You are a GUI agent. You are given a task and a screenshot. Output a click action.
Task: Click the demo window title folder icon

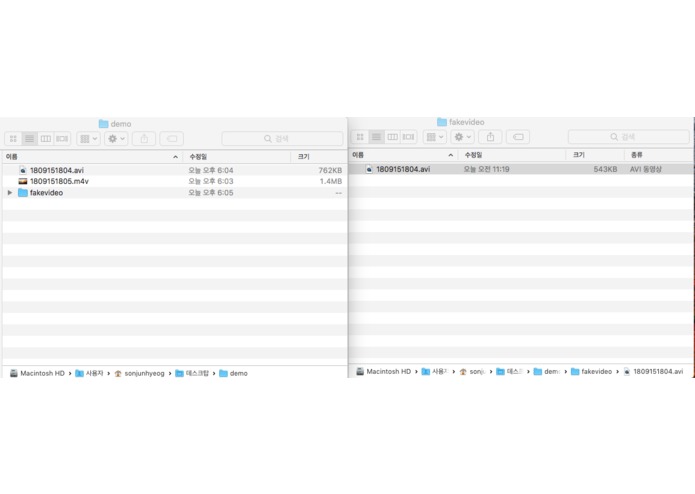click(103, 124)
